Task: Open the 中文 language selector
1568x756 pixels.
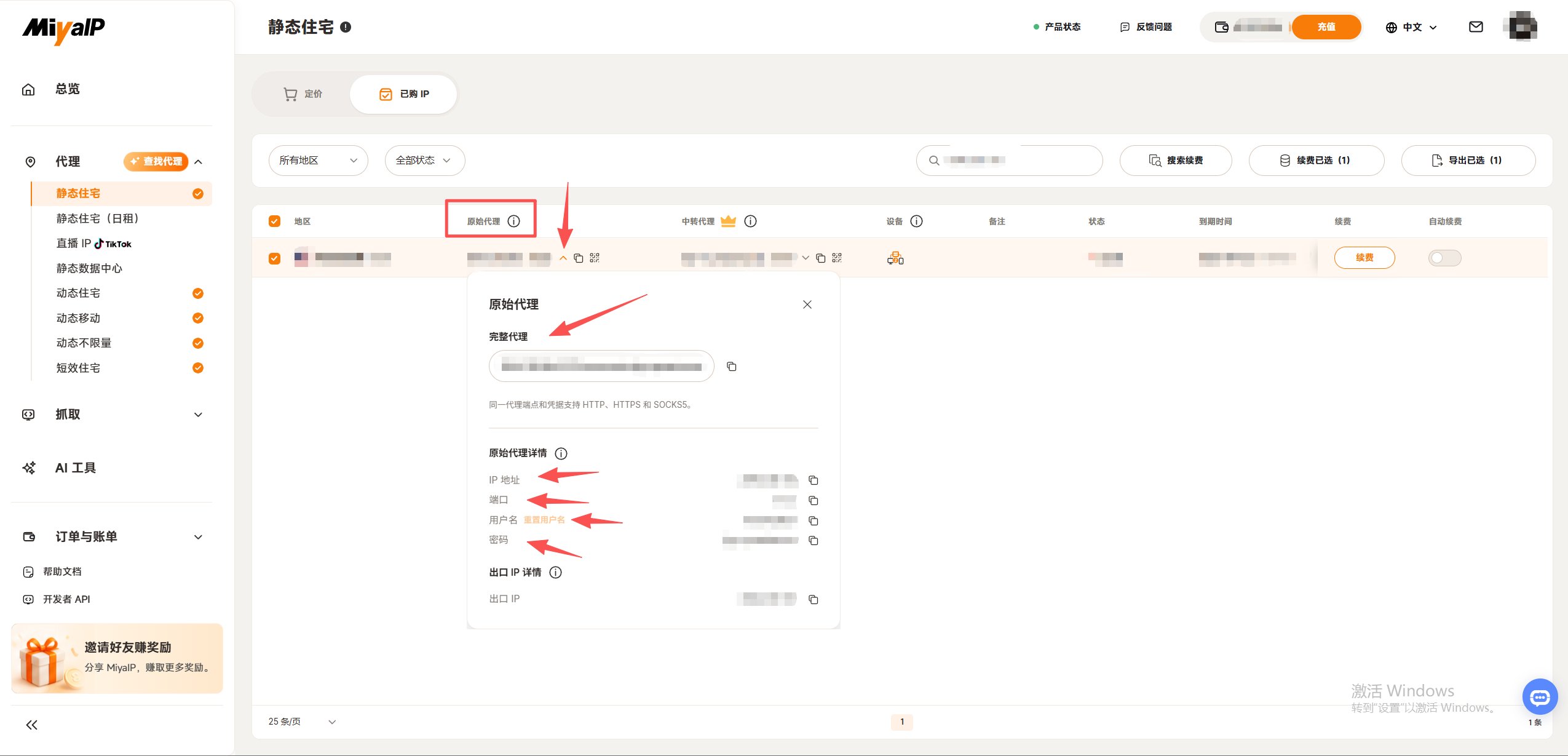Action: coord(1411,27)
